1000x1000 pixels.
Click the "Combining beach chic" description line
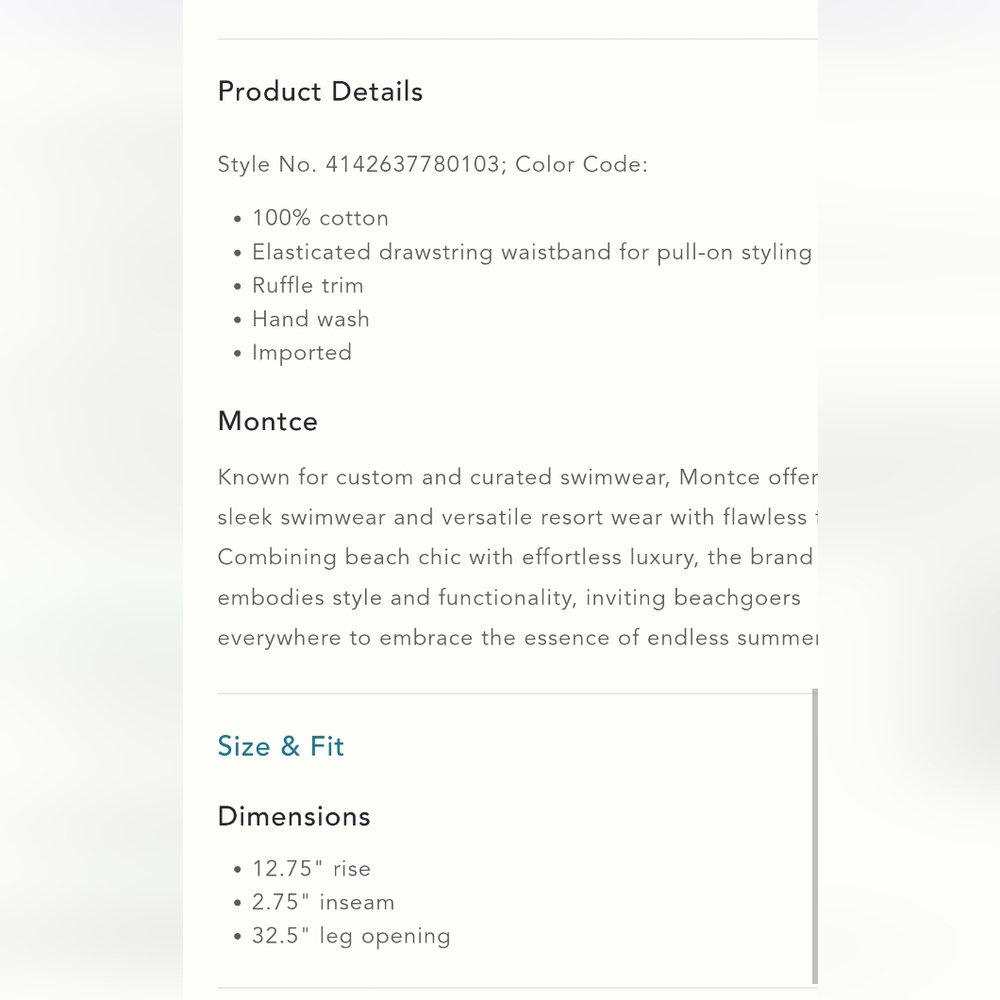[x=515, y=557]
